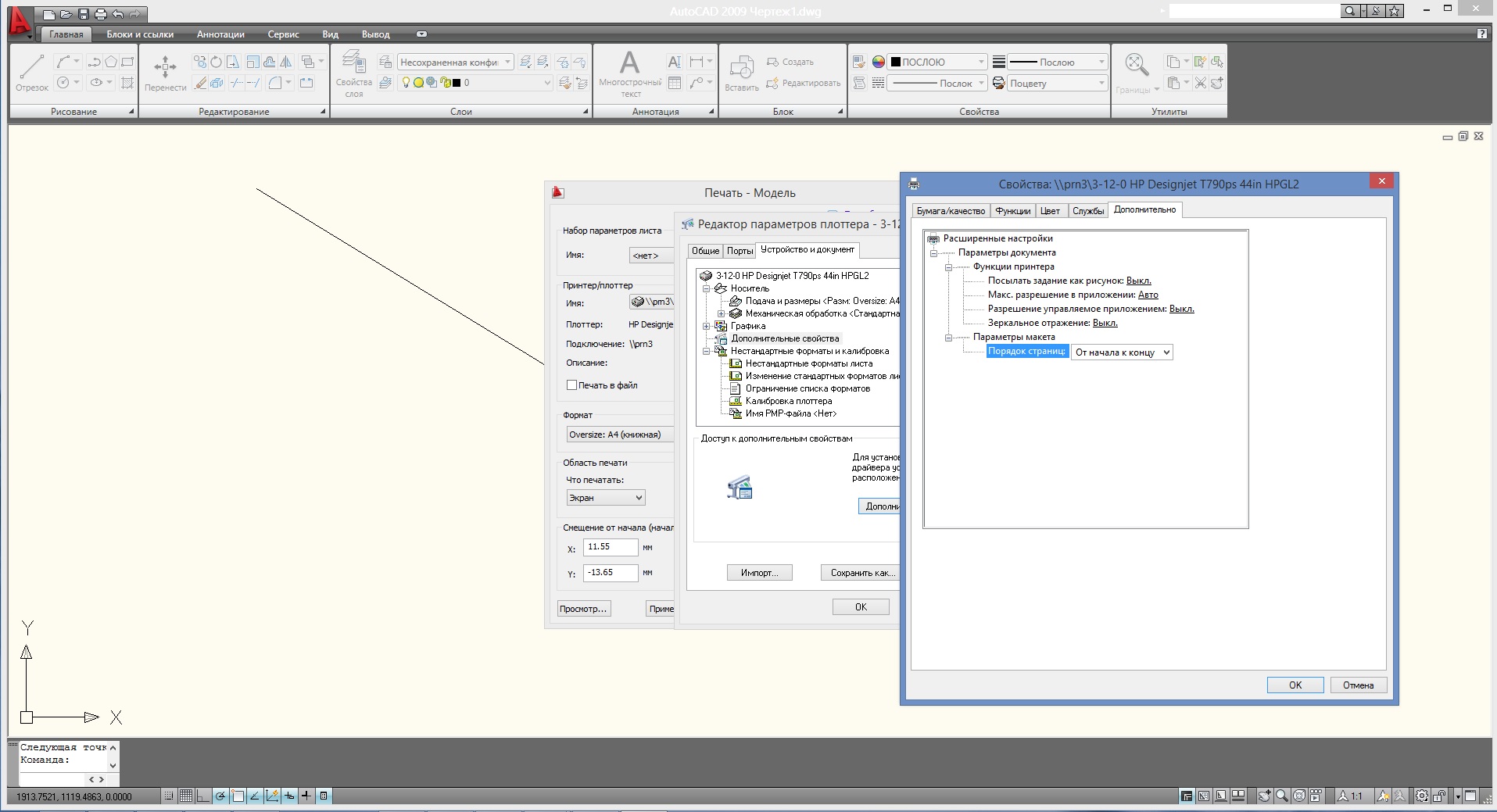Open the Порядок страниц dropdown

[1122, 352]
